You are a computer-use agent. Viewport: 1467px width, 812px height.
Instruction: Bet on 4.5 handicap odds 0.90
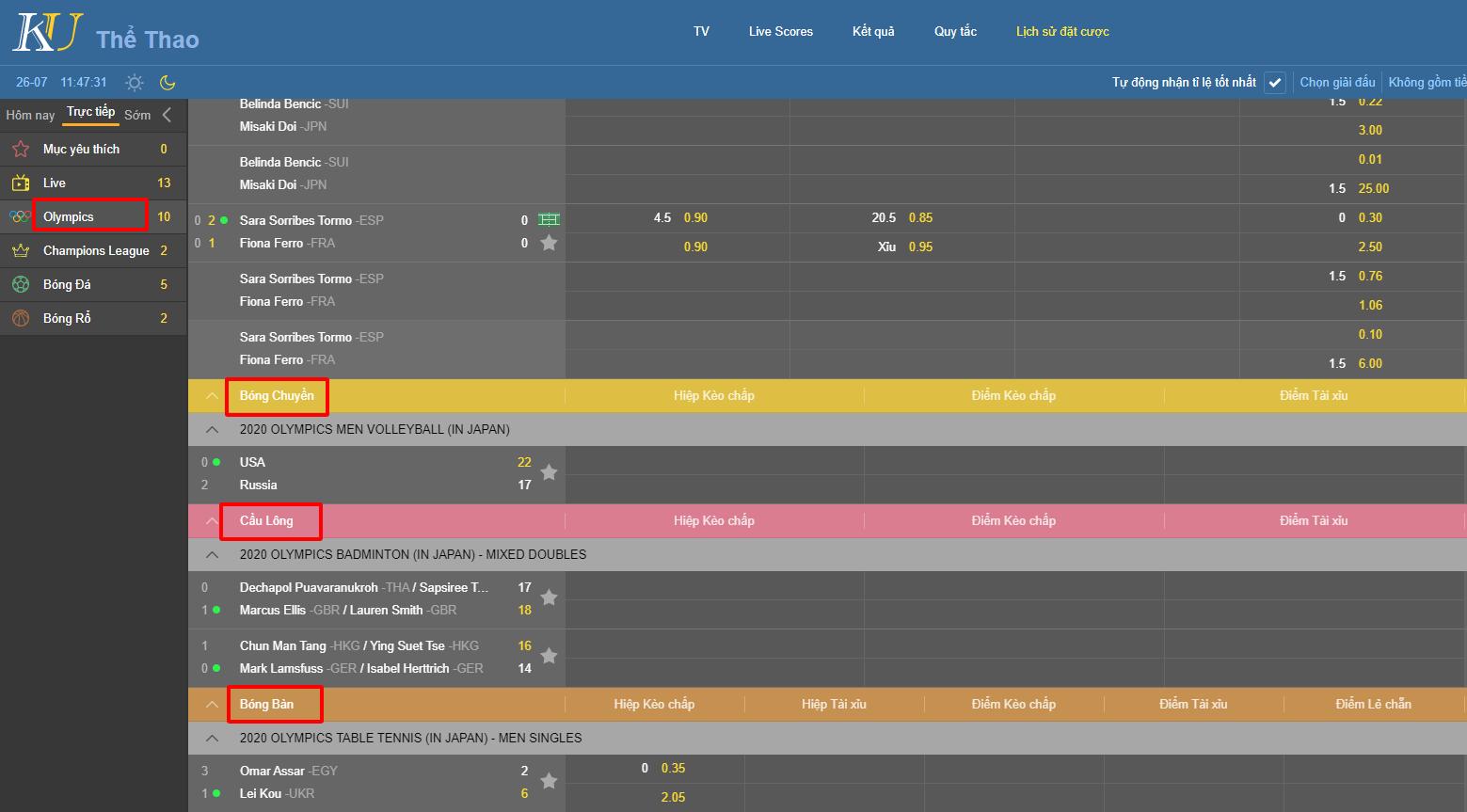click(x=695, y=217)
